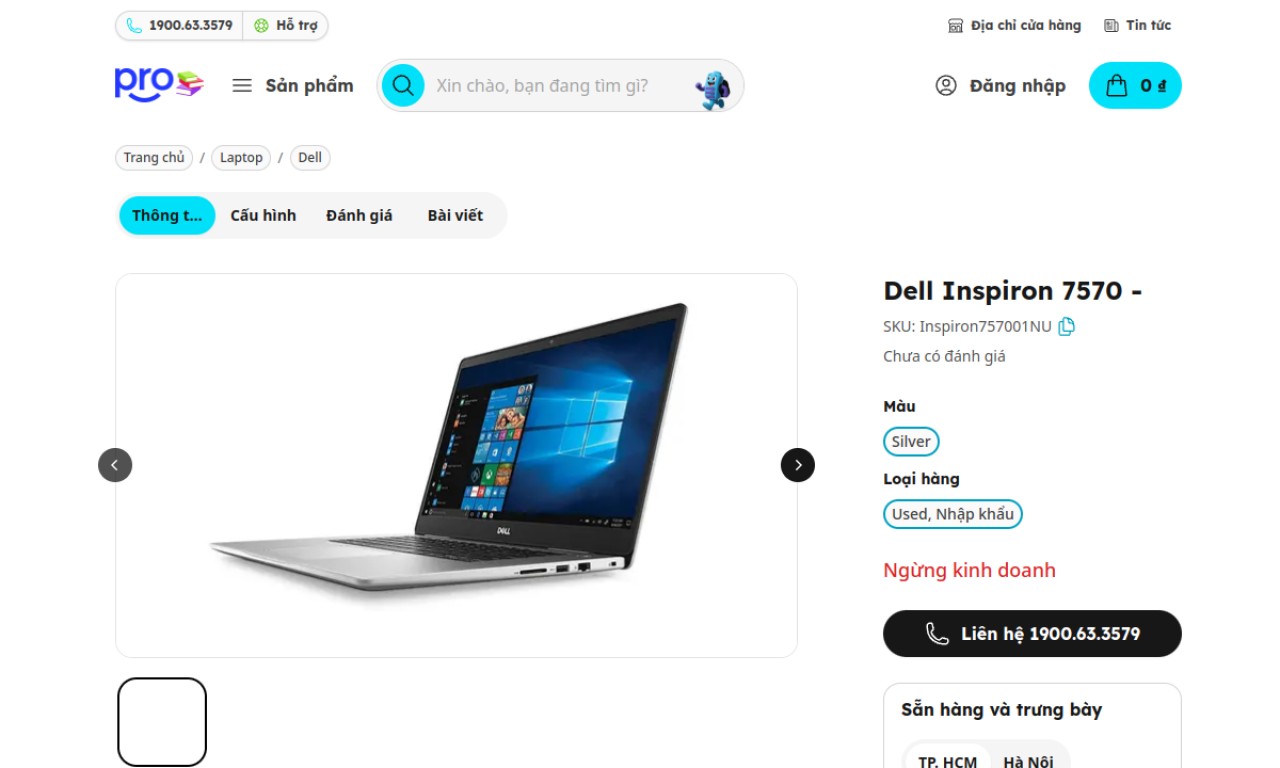
Task: Show next product image arrow
Action: pyautogui.click(x=798, y=465)
